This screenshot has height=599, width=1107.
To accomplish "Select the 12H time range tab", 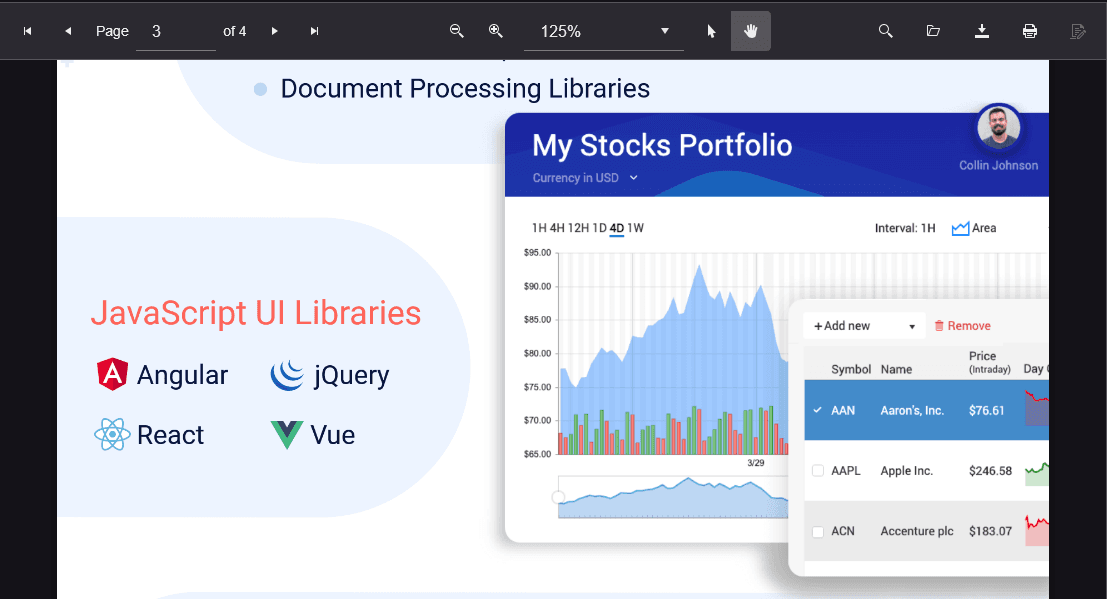I will coord(578,228).
